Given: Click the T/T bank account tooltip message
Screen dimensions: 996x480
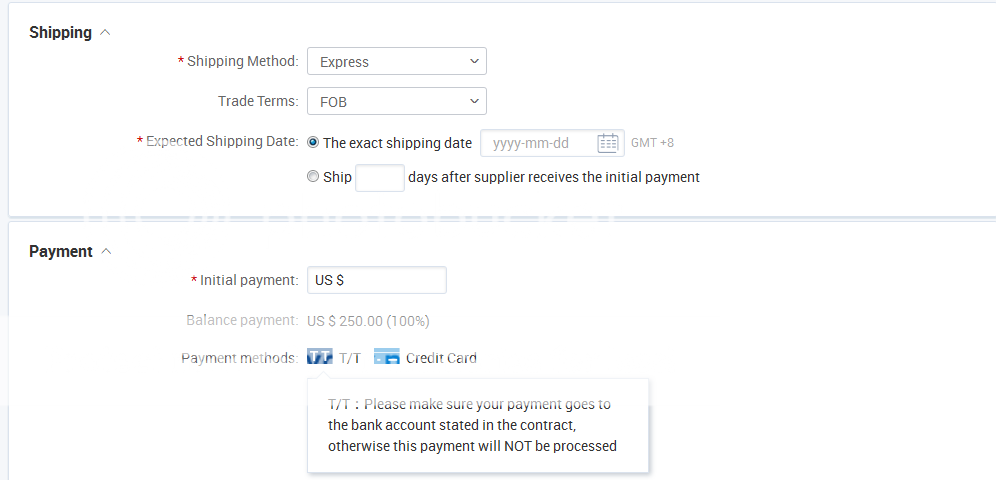Looking at the screenshot, I should pyautogui.click(x=472, y=425).
